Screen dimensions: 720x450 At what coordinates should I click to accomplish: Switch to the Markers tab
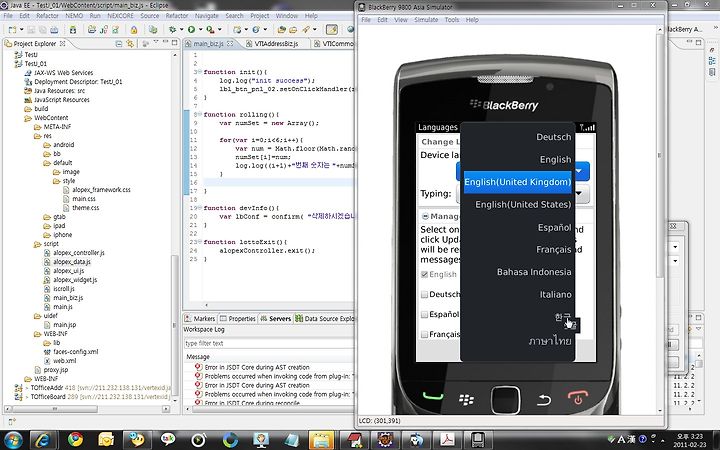click(200, 318)
